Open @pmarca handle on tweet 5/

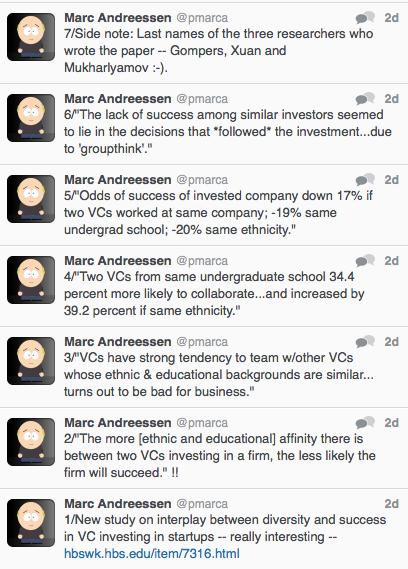202,180
